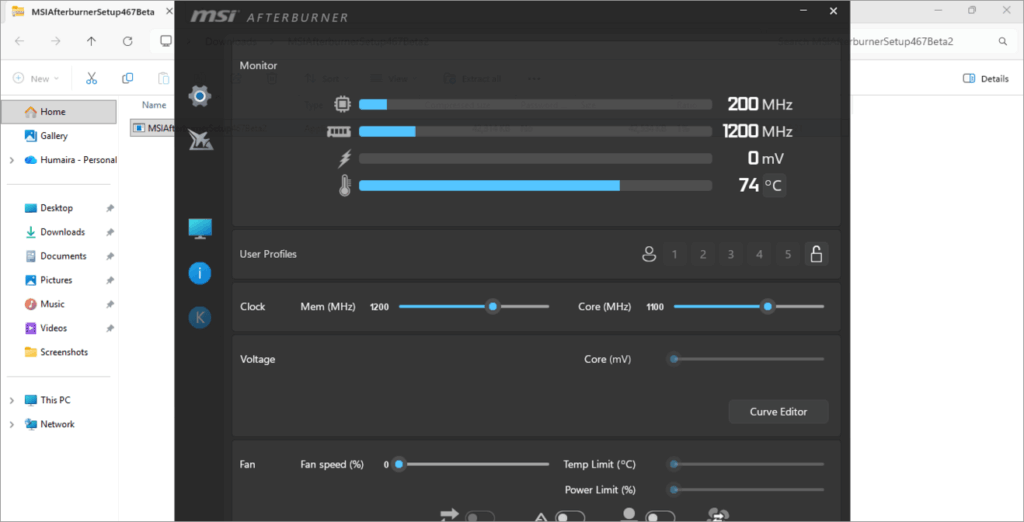
Task: Click the pin icon beside Documents
Action: 110,257
